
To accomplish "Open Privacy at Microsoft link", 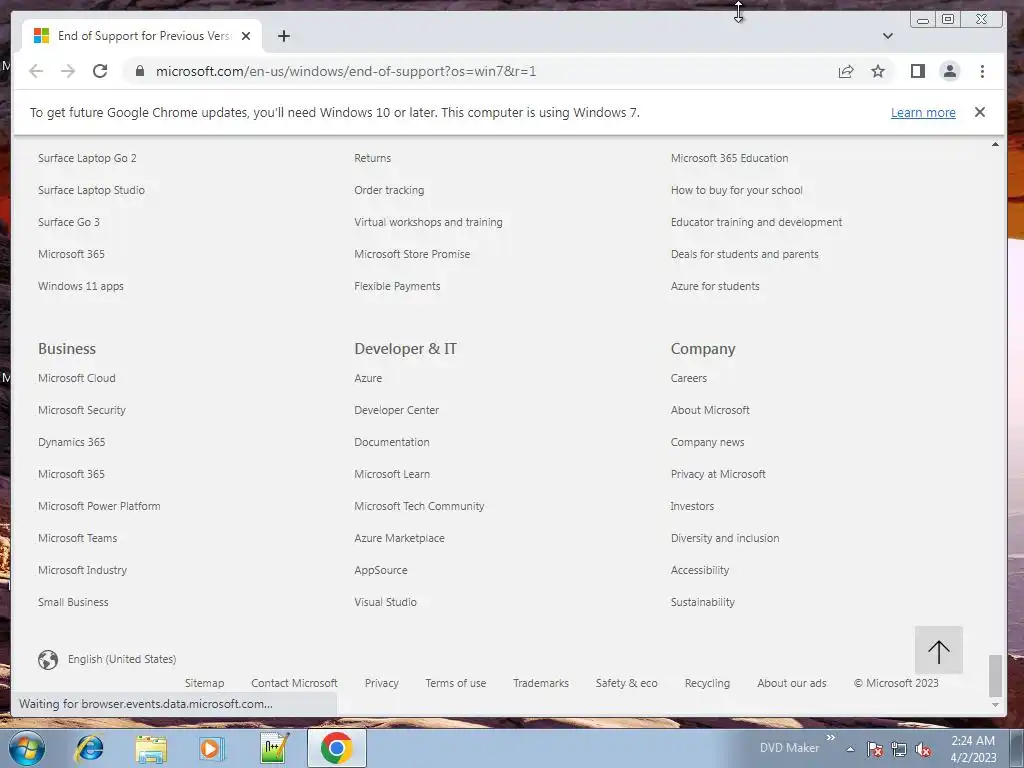I will tap(718, 474).
